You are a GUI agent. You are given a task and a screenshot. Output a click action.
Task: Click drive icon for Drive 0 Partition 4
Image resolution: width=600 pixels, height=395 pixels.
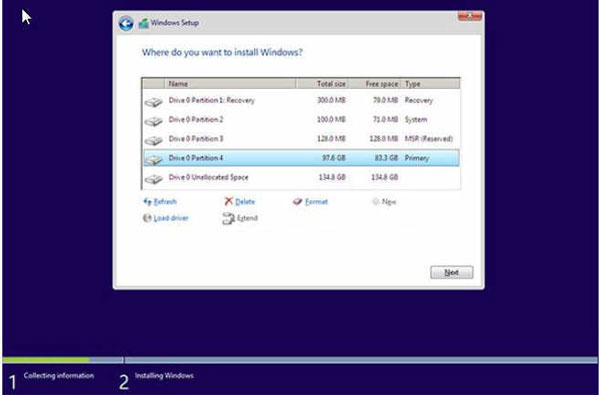[153, 159]
